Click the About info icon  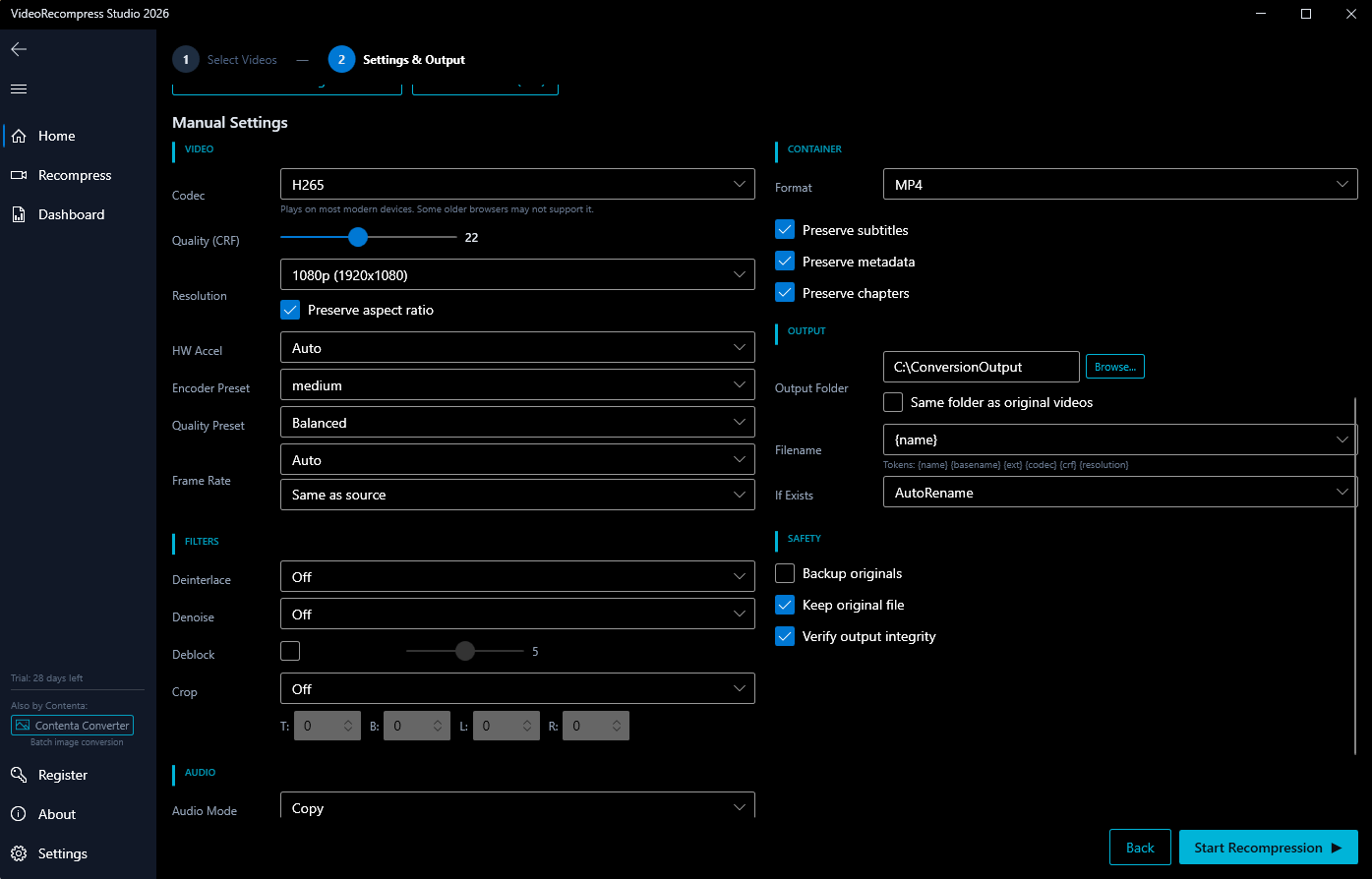click(19, 814)
